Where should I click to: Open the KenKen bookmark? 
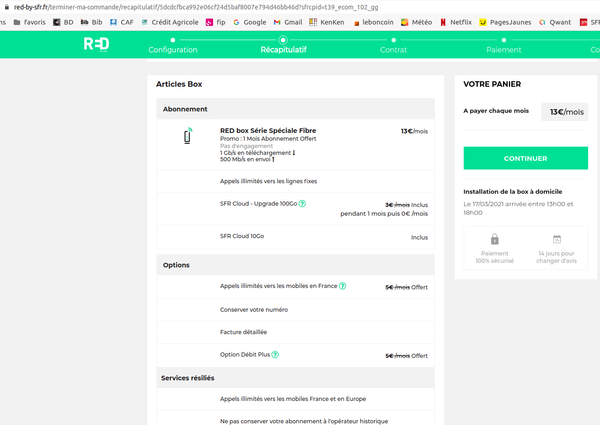pyautogui.click(x=327, y=22)
